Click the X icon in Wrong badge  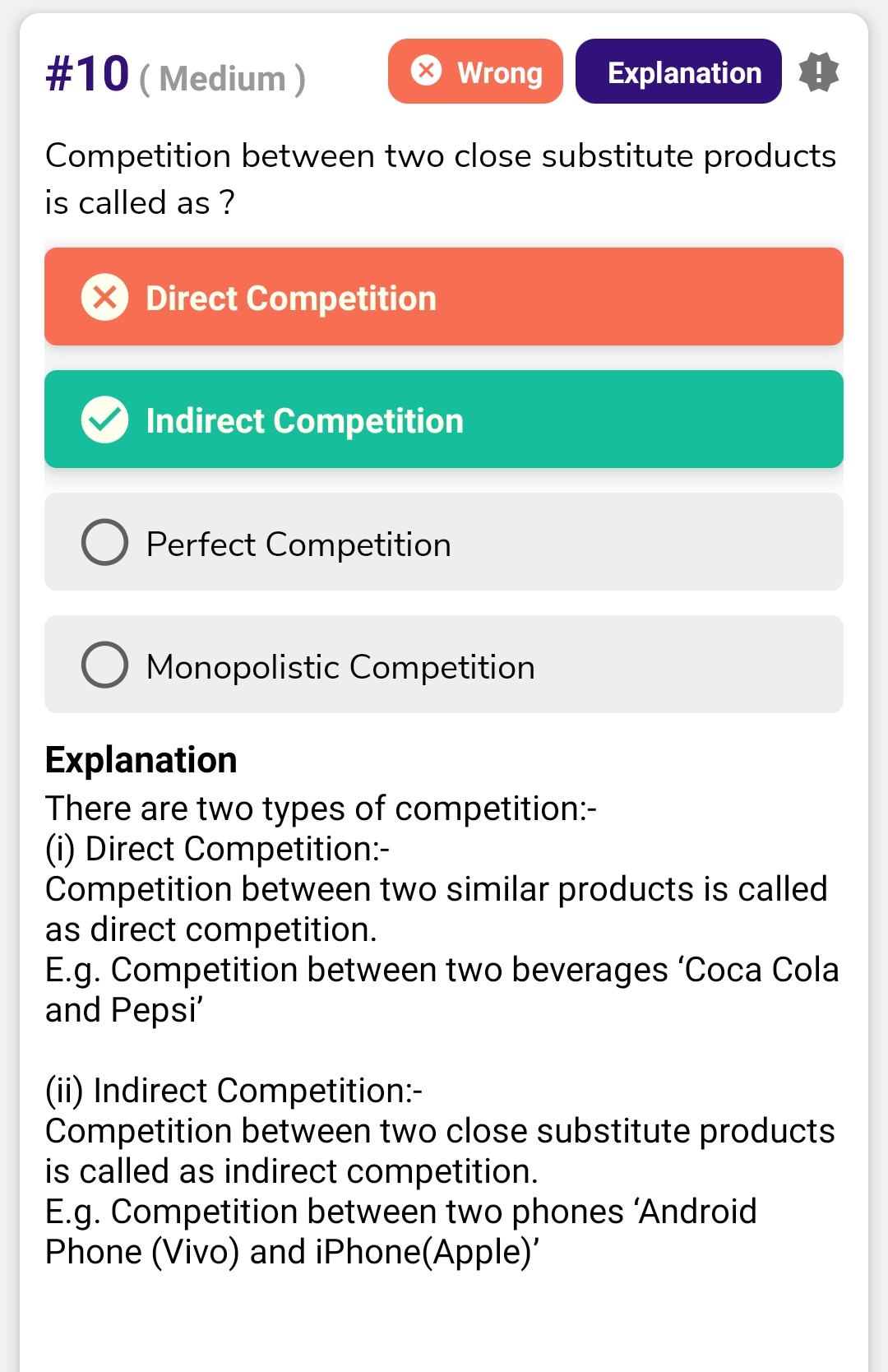coord(426,71)
